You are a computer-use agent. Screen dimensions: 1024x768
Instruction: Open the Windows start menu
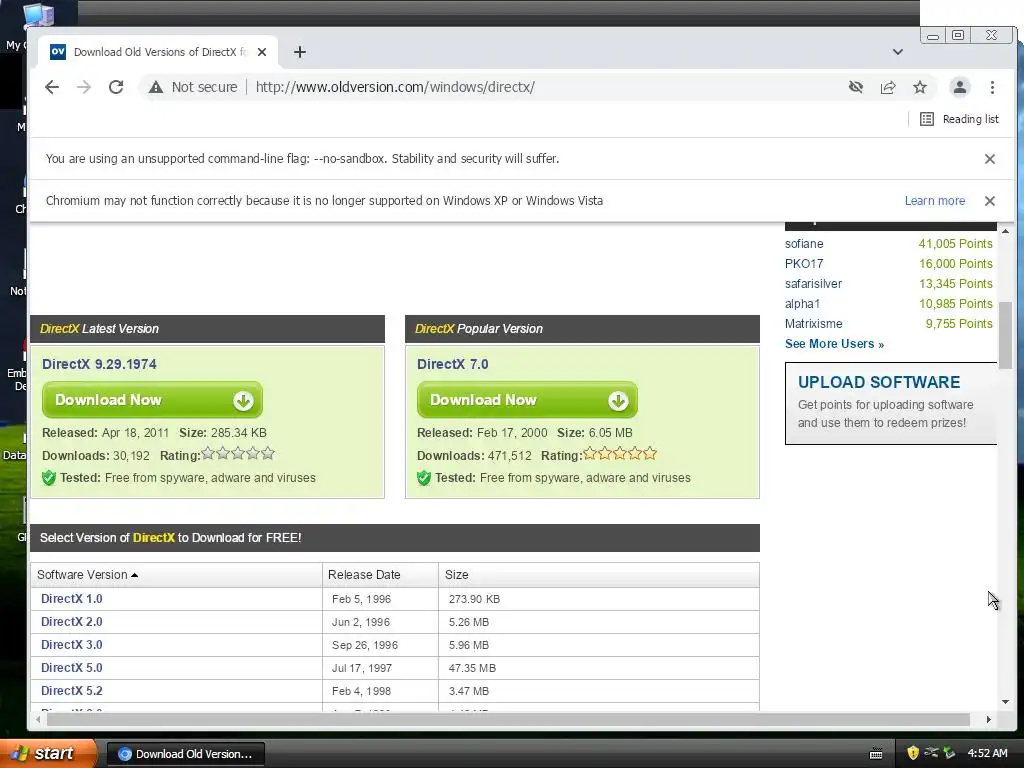point(47,754)
